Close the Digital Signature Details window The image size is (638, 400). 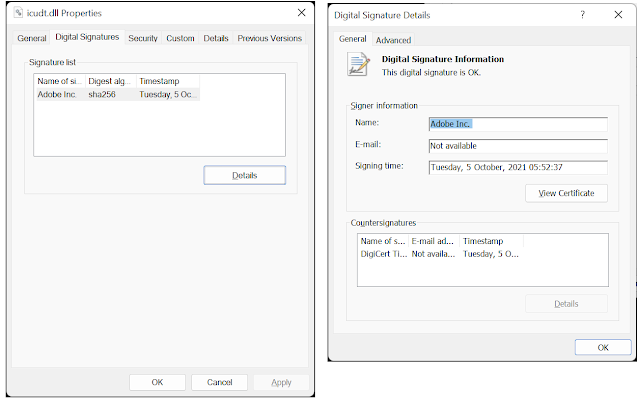618,15
